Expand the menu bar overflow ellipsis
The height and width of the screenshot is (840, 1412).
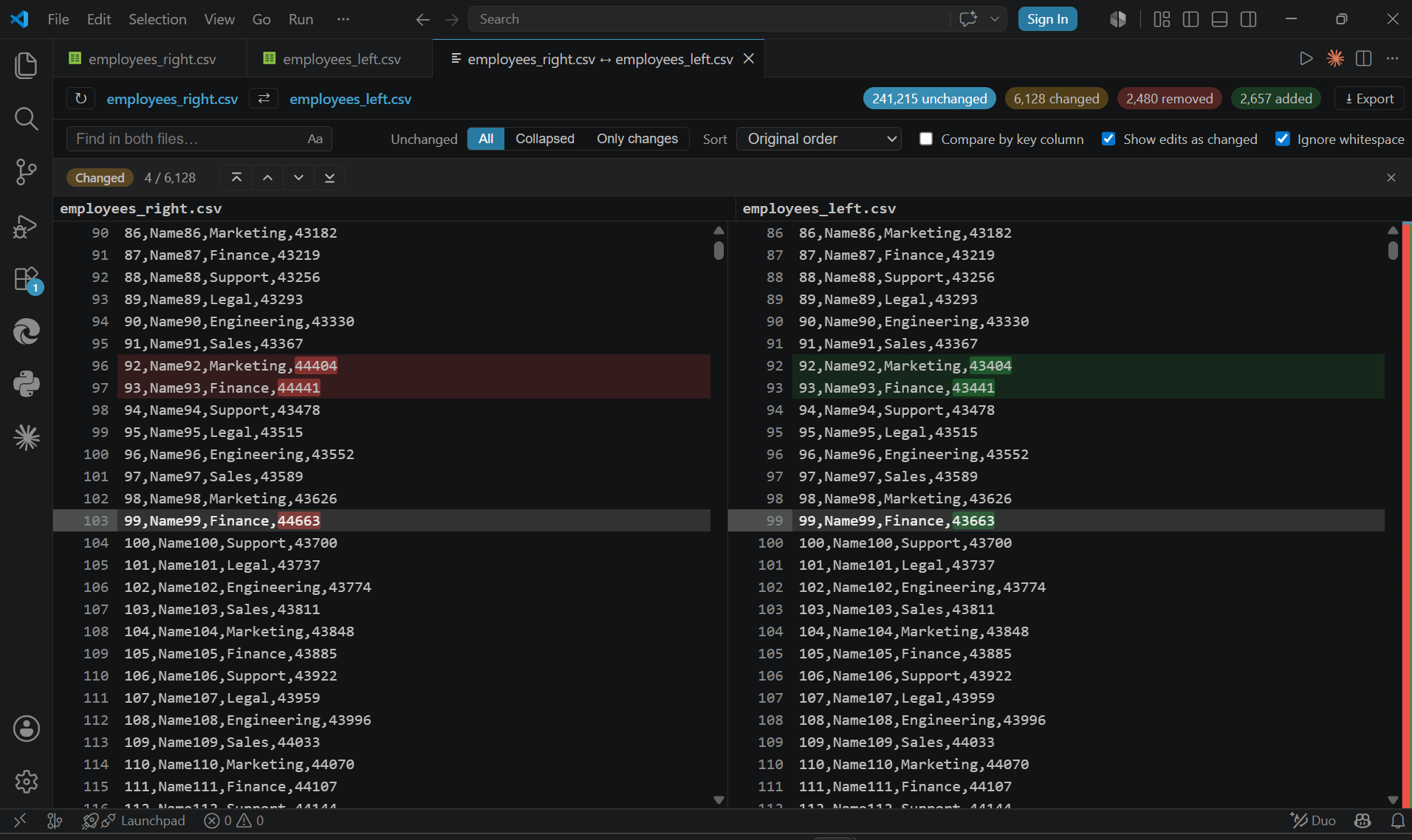[x=343, y=19]
